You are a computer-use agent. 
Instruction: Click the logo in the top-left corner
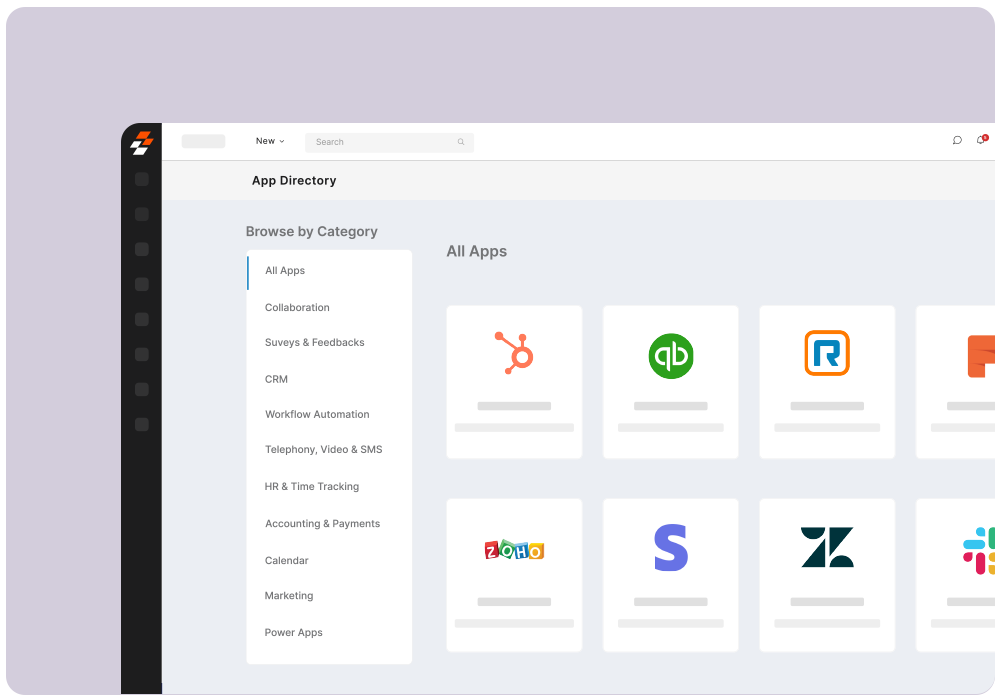coord(142,143)
